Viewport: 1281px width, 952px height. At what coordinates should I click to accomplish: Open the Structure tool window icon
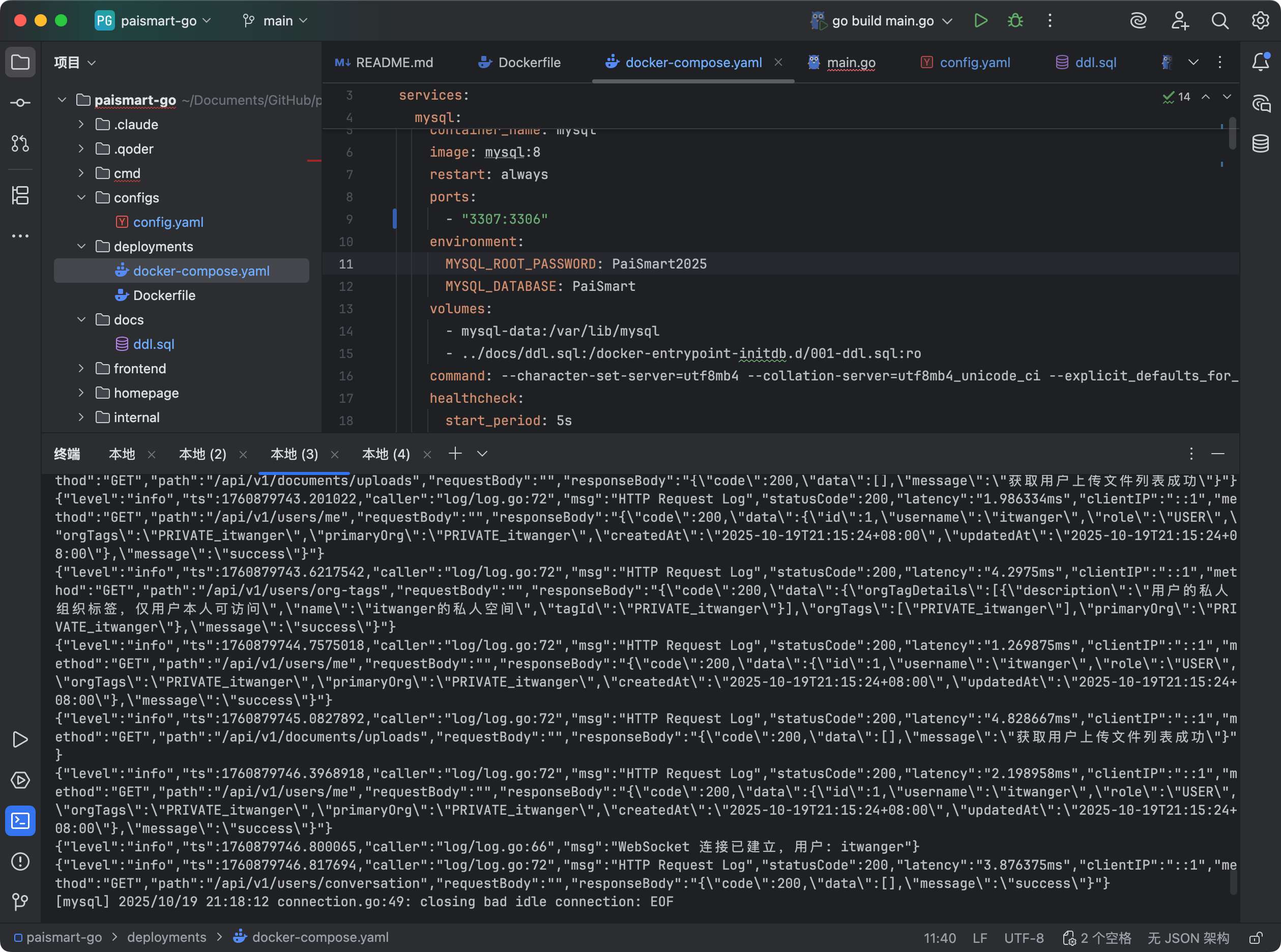[20, 195]
